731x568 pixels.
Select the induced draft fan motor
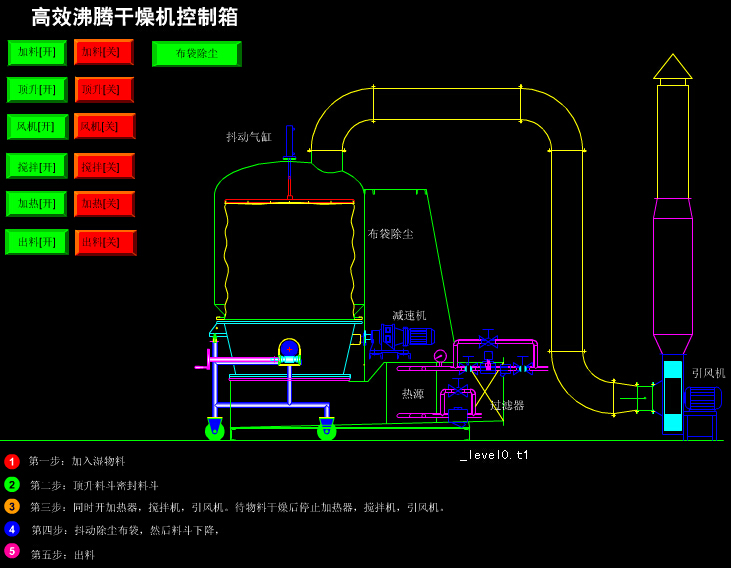702,398
